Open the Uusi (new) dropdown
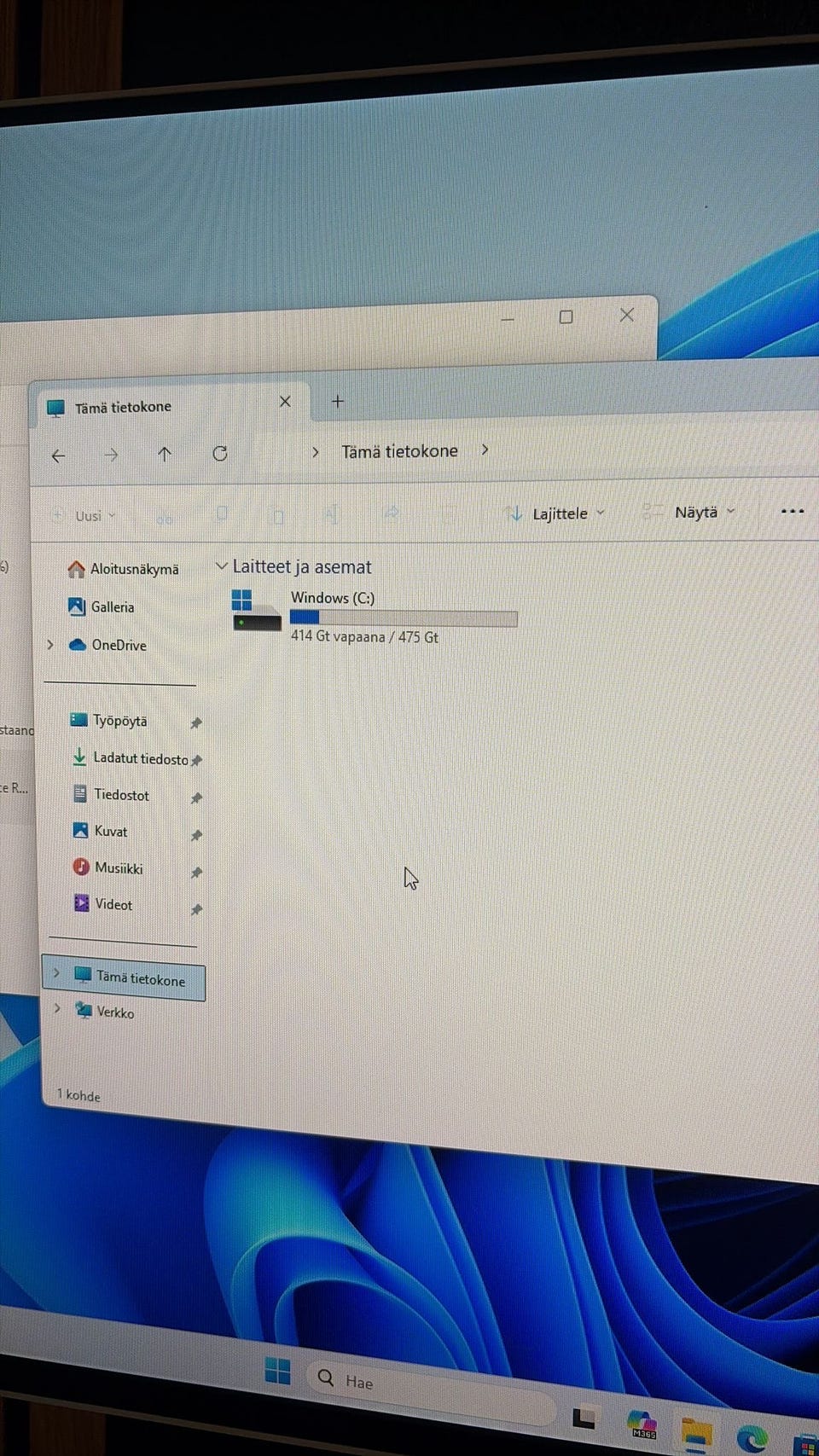This screenshot has height=1456, width=819. pos(84,516)
